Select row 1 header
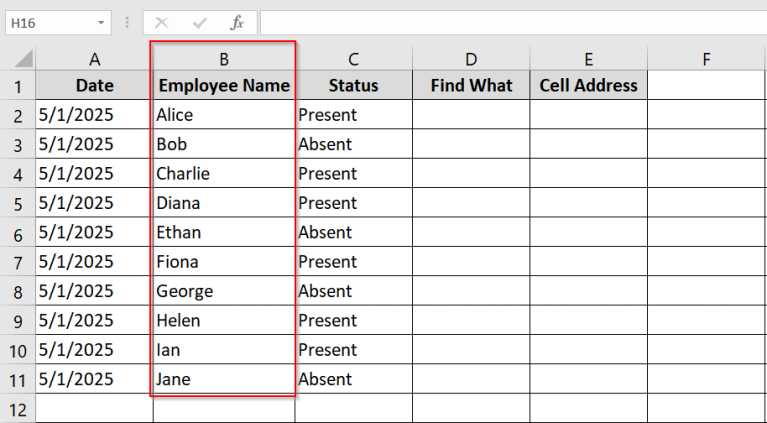767x423 pixels. (17, 86)
